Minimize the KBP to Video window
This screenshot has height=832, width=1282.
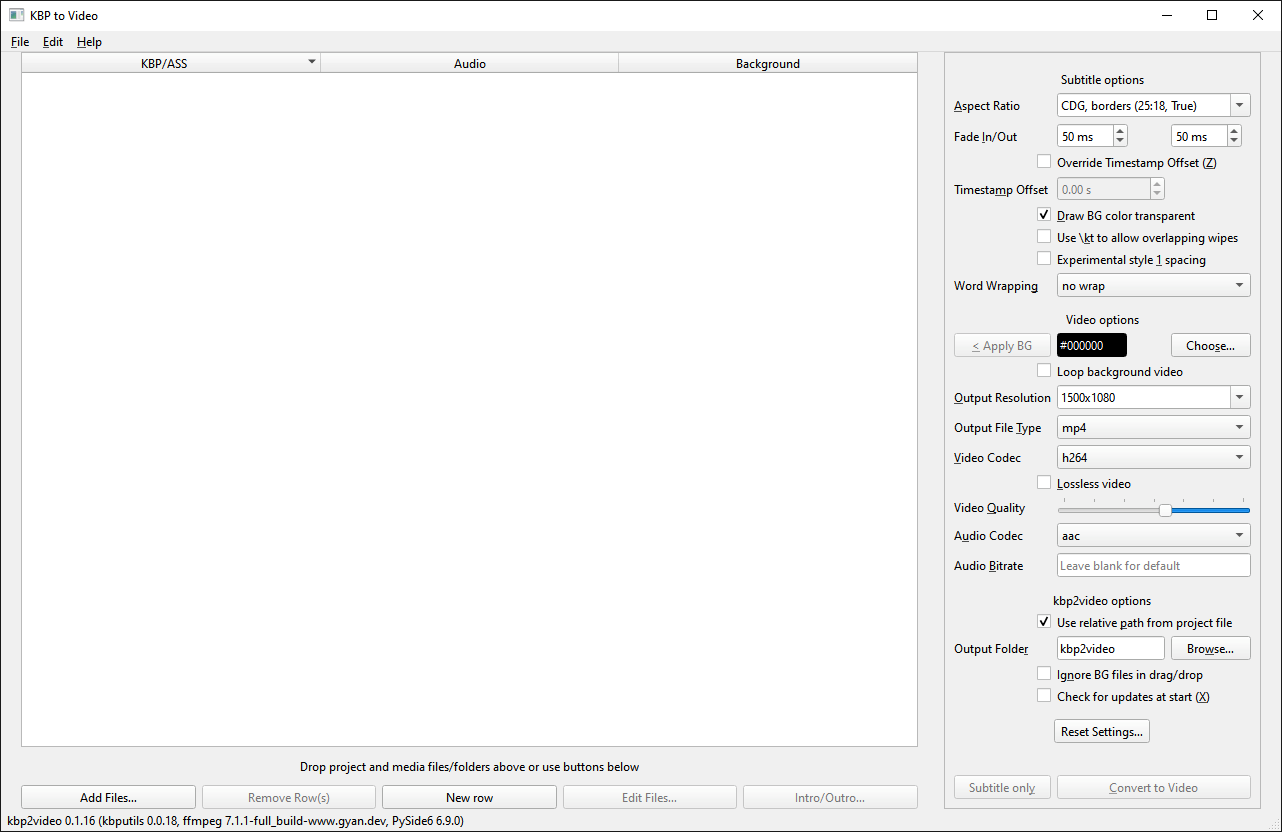click(x=1166, y=15)
